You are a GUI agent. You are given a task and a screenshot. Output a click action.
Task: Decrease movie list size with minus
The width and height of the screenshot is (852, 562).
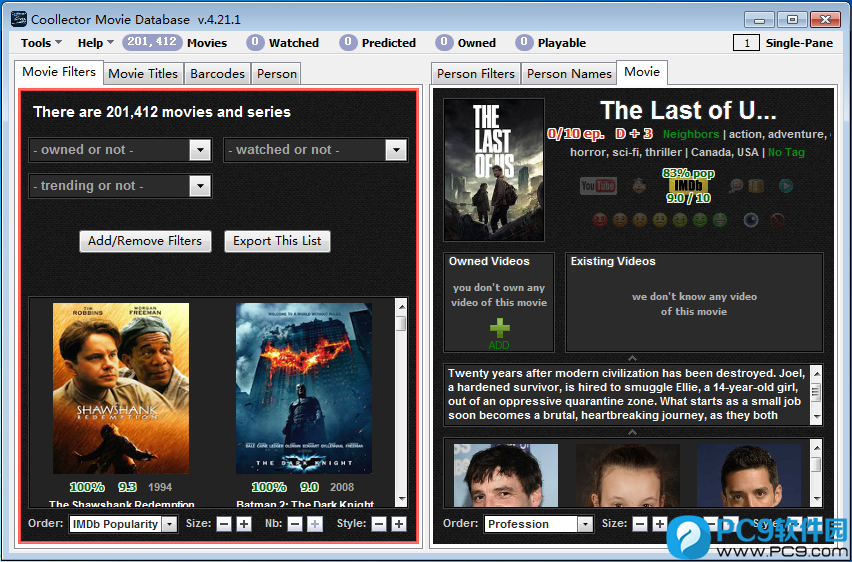pyautogui.click(x=224, y=524)
